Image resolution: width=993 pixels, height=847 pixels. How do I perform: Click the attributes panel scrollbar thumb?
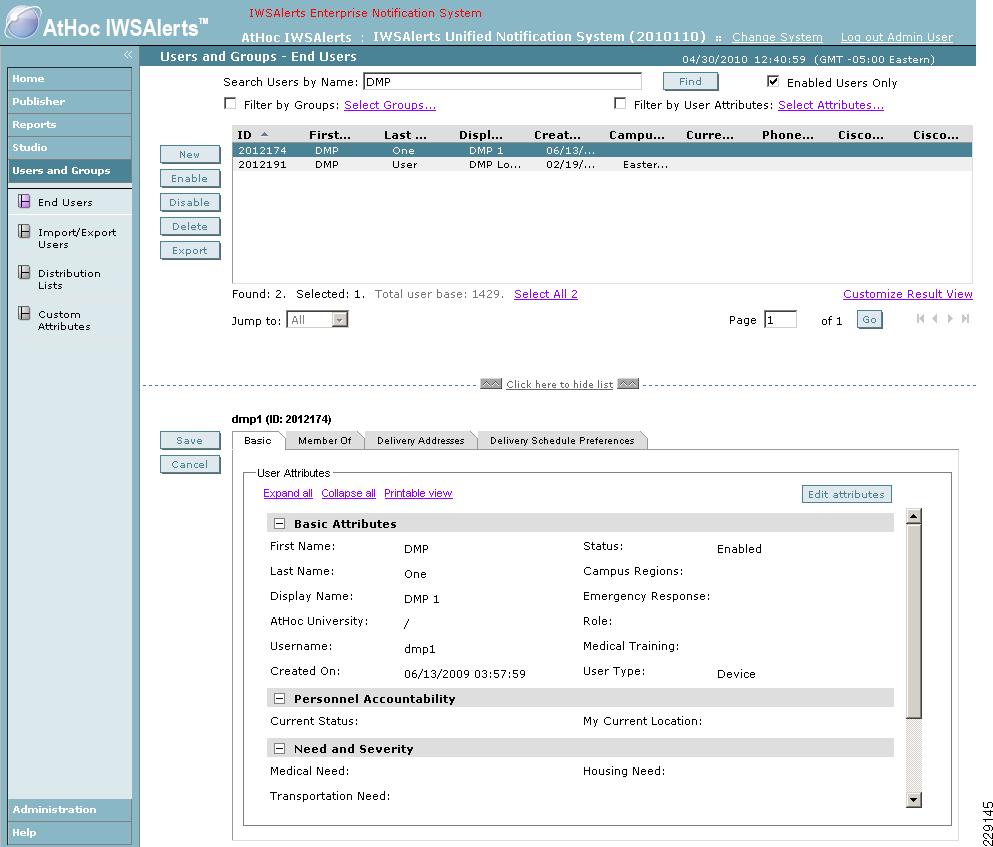[913, 621]
